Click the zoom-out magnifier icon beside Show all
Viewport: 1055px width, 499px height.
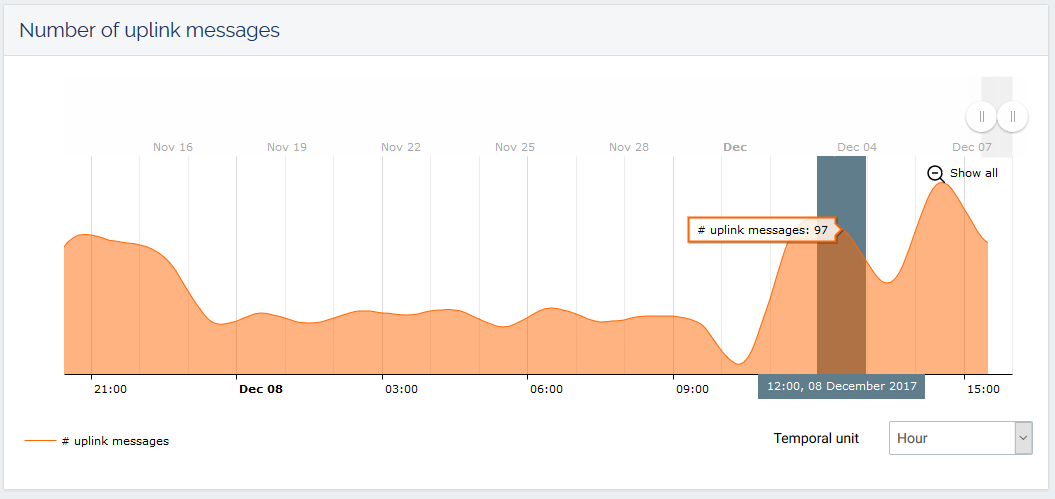[x=935, y=173]
